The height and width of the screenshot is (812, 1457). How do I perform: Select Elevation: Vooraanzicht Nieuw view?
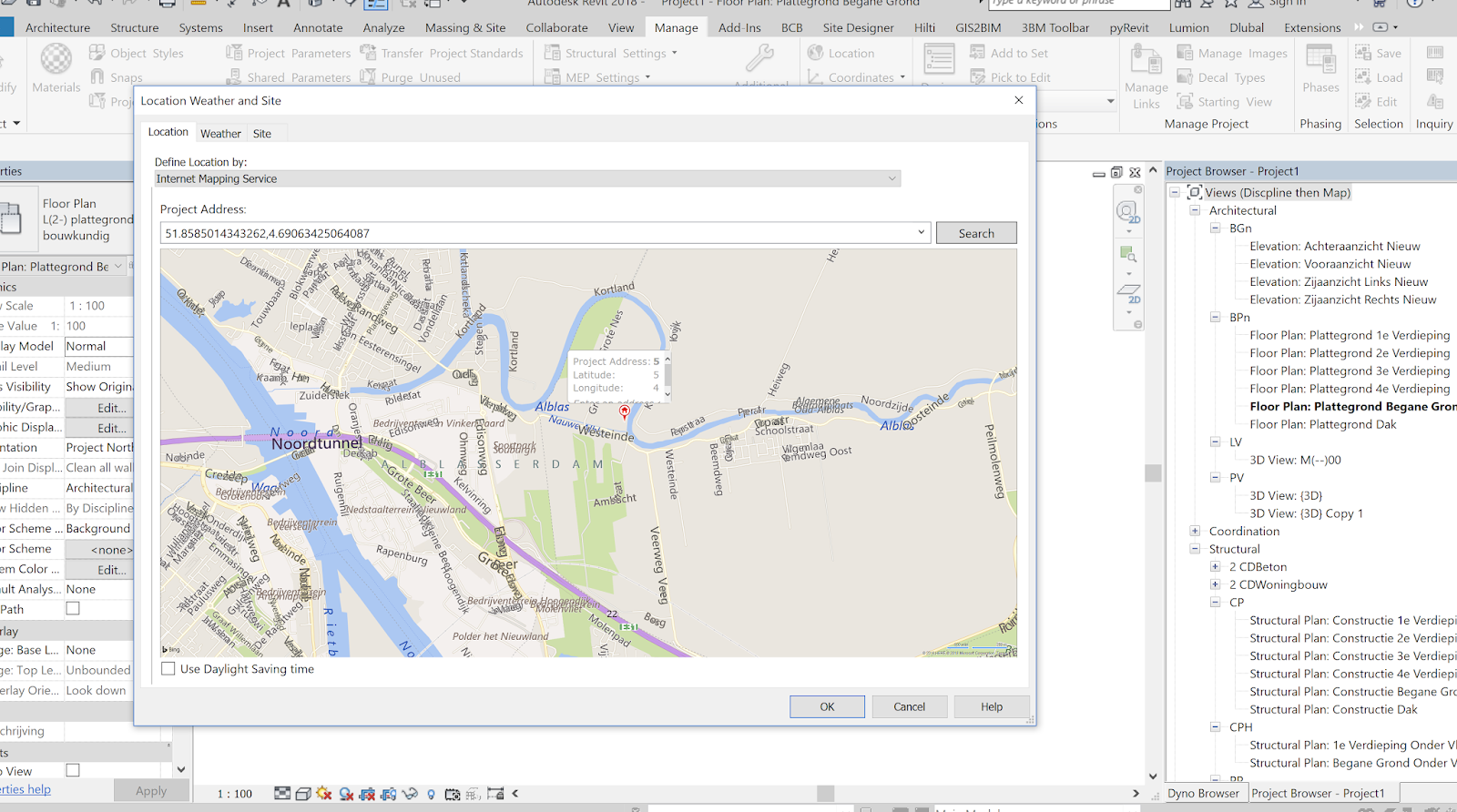point(1330,264)
